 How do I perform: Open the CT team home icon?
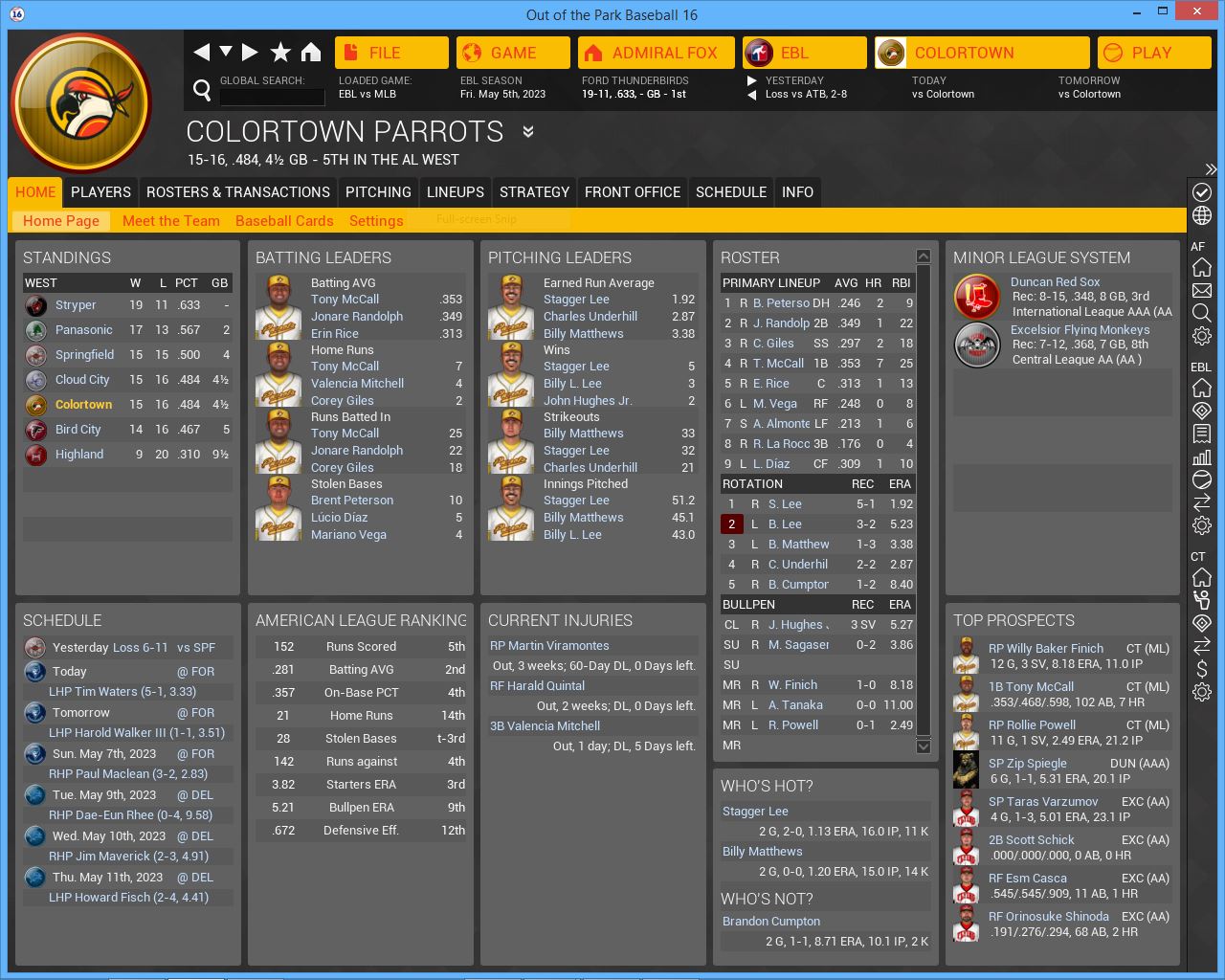point(1201,577)
